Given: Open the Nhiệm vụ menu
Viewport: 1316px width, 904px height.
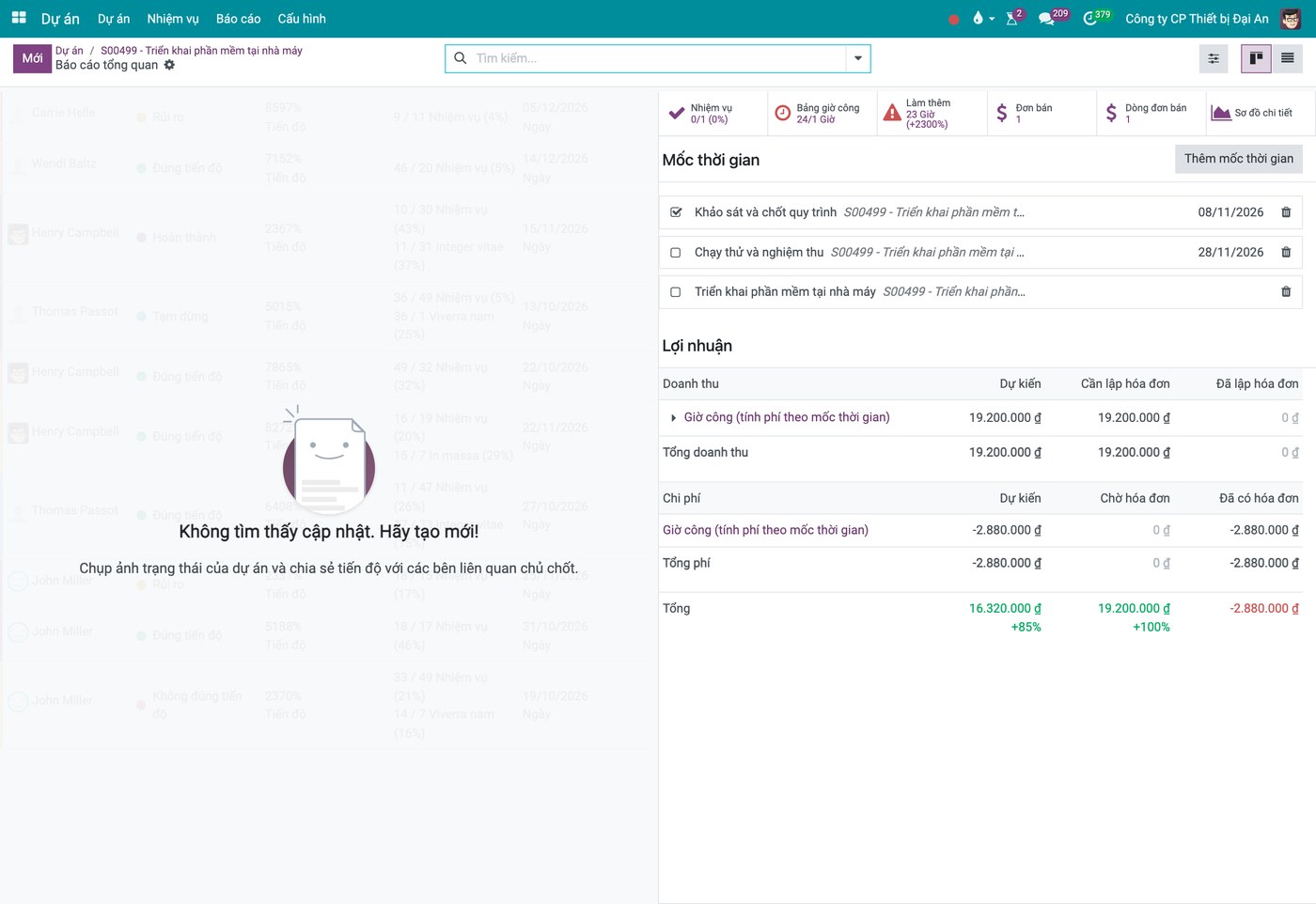Looking at the screenshot, I should point(173,19).
